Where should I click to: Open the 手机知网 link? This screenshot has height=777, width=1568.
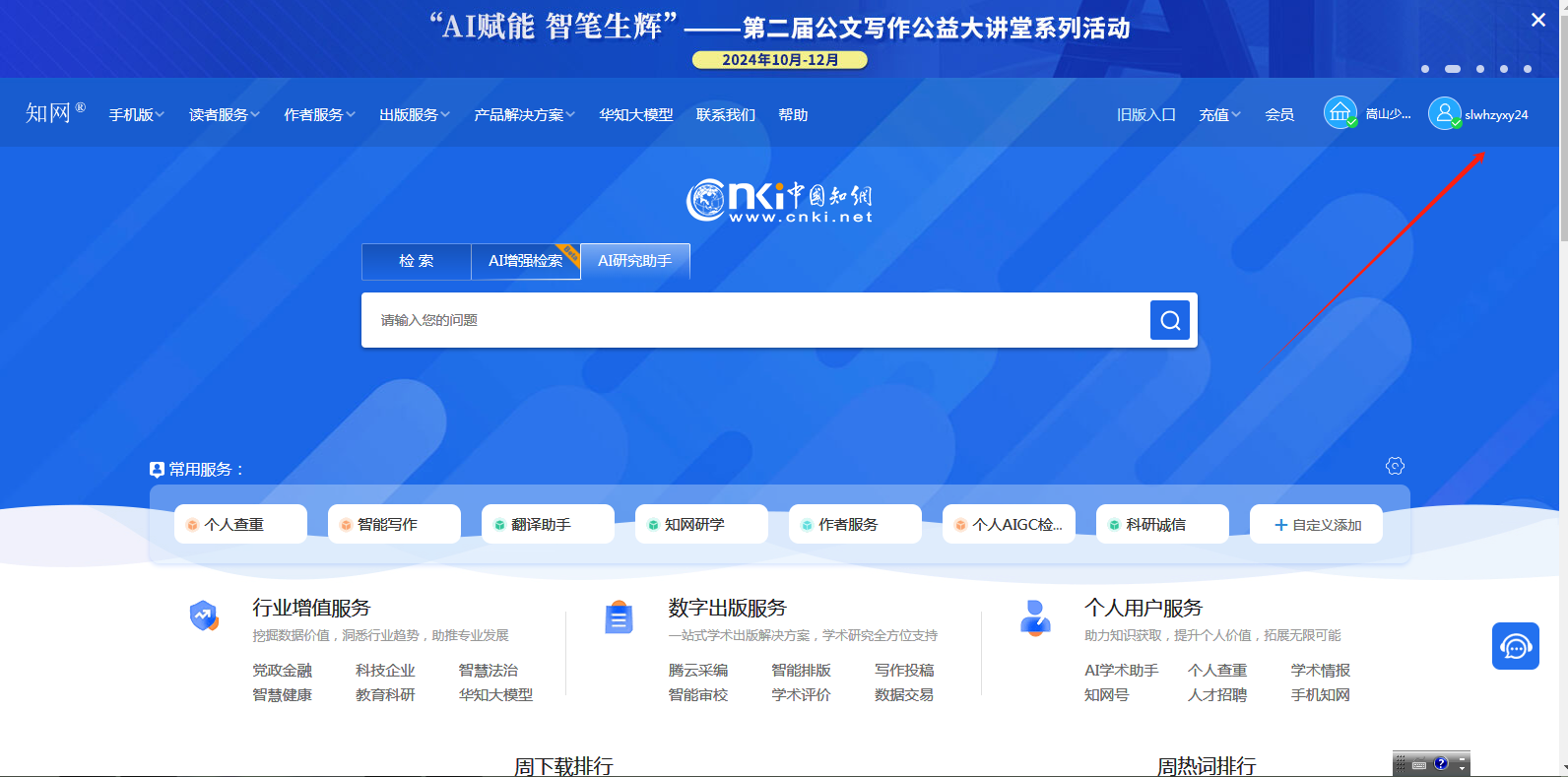[1321, 695]
